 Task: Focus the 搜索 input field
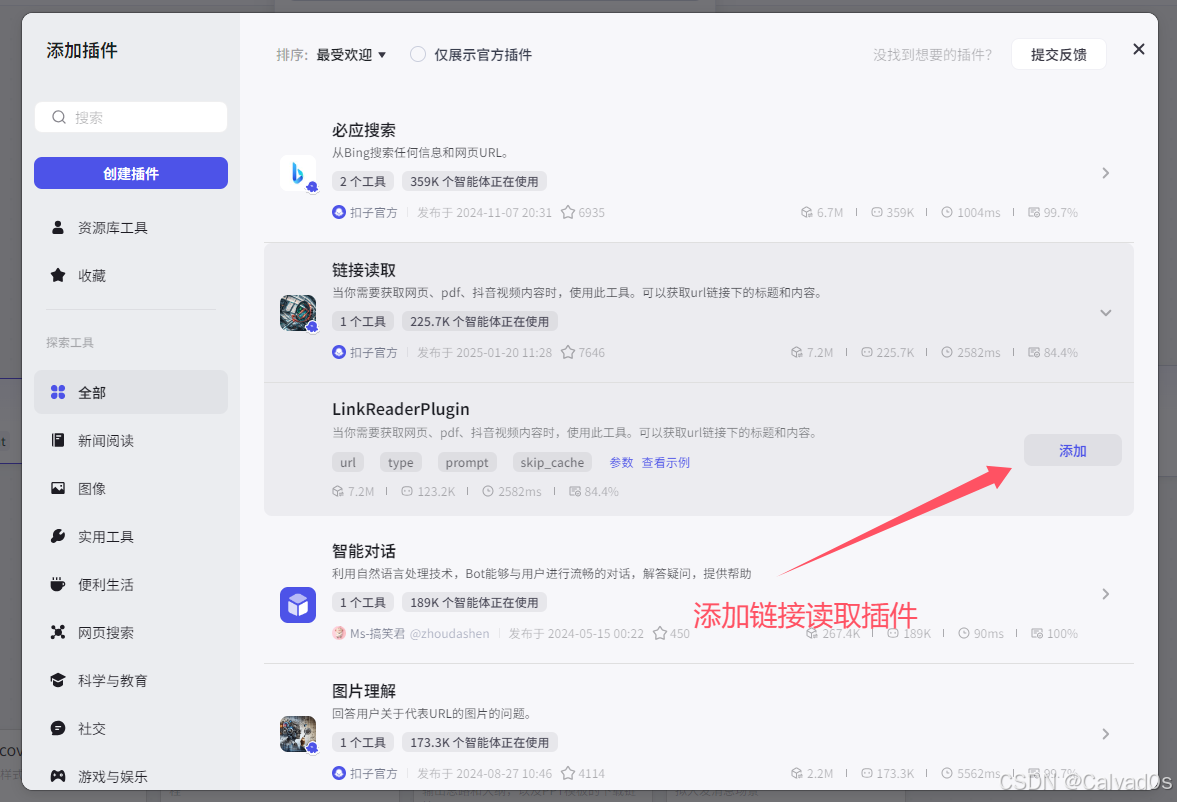coord(131,117)
